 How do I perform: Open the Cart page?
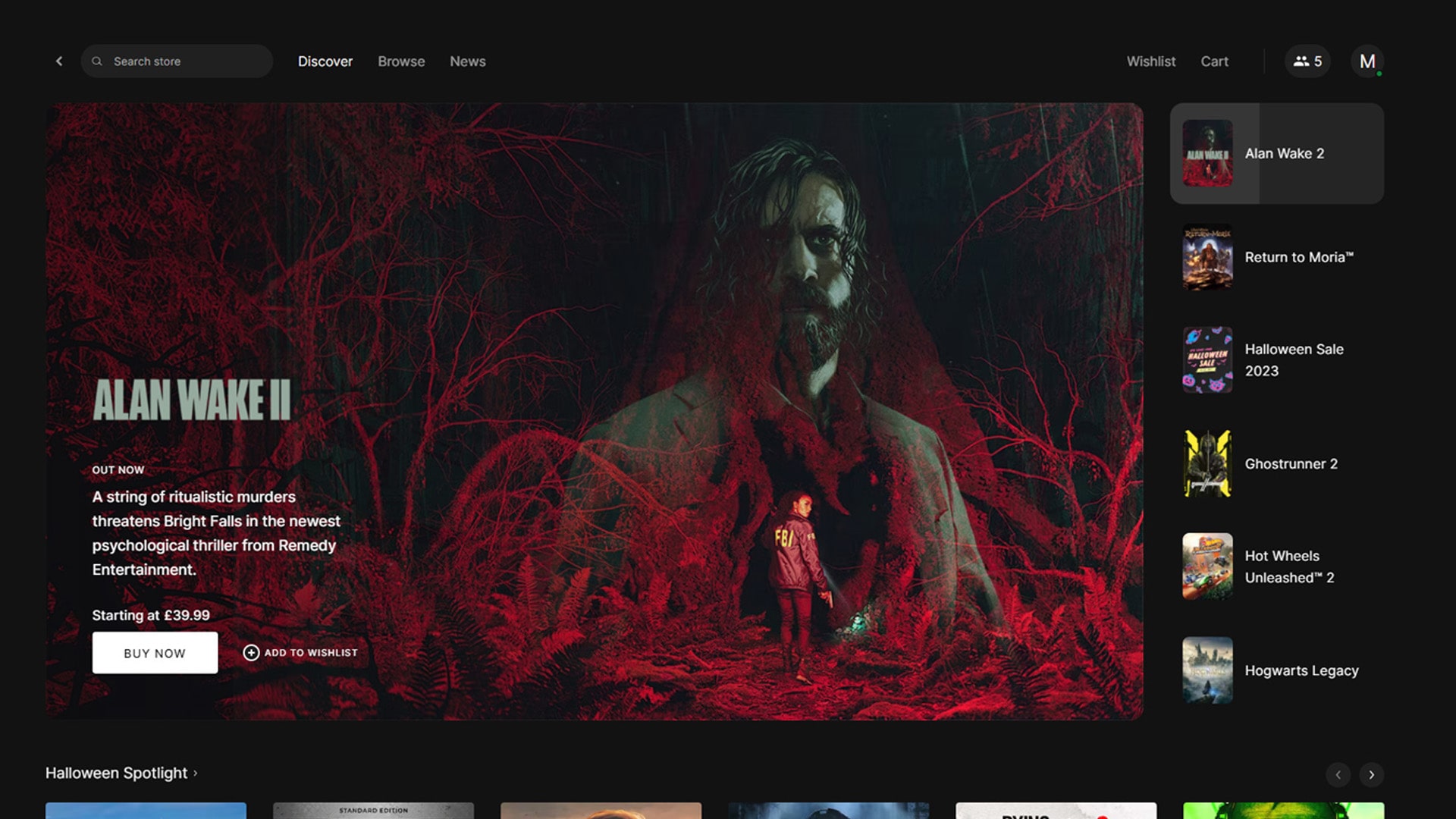pyautogui.click(x=1214, y=61)
